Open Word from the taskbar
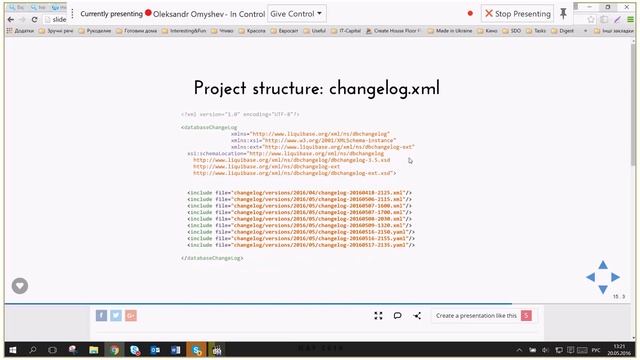The height and width of the screenshot is (360, 640). click(176, 350)
